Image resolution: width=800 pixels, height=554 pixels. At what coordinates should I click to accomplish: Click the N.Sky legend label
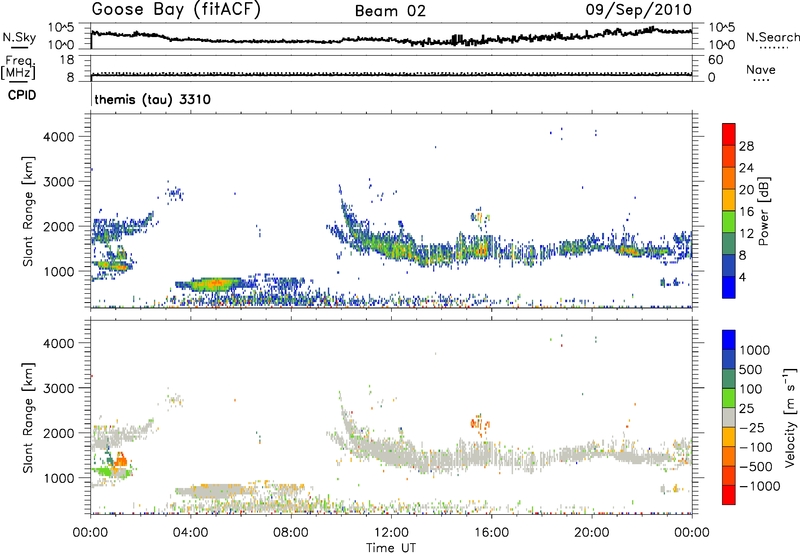19,37
